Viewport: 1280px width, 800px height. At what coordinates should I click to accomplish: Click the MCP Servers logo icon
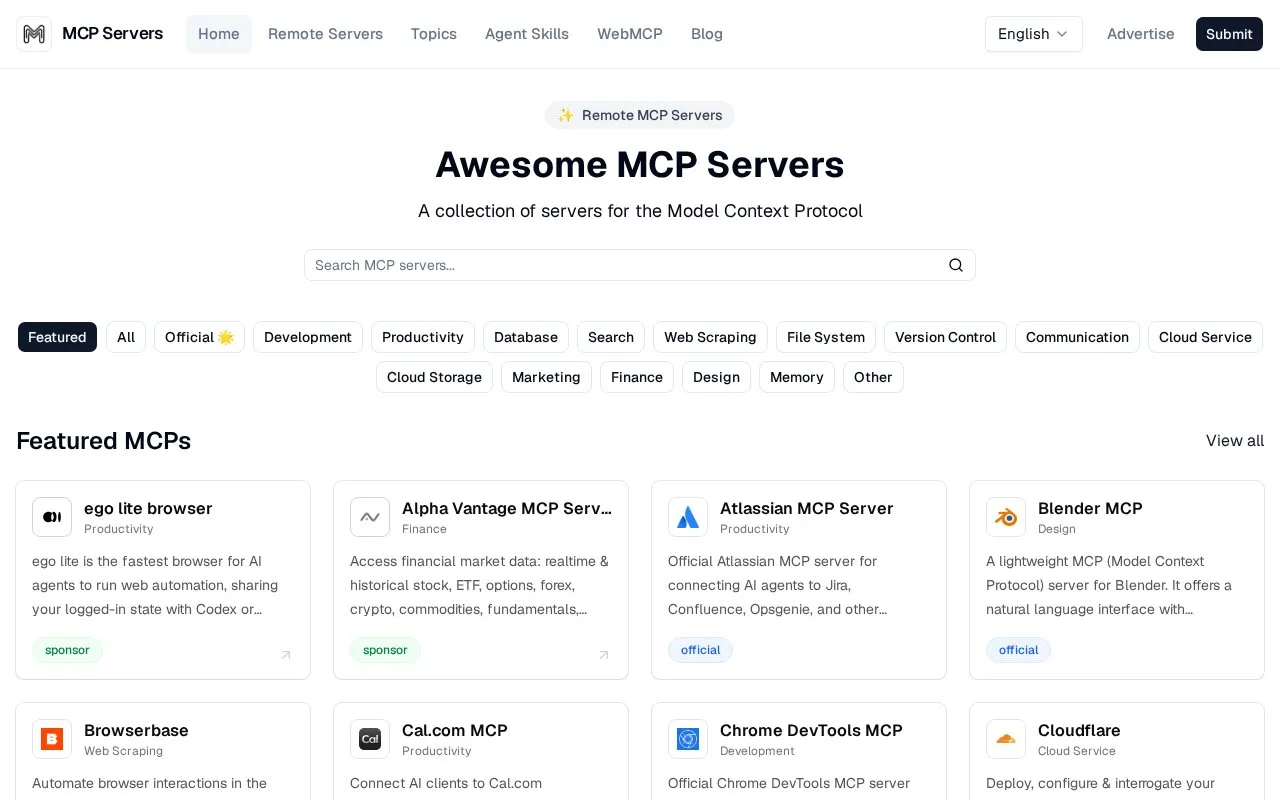click(x=34, y=34)
